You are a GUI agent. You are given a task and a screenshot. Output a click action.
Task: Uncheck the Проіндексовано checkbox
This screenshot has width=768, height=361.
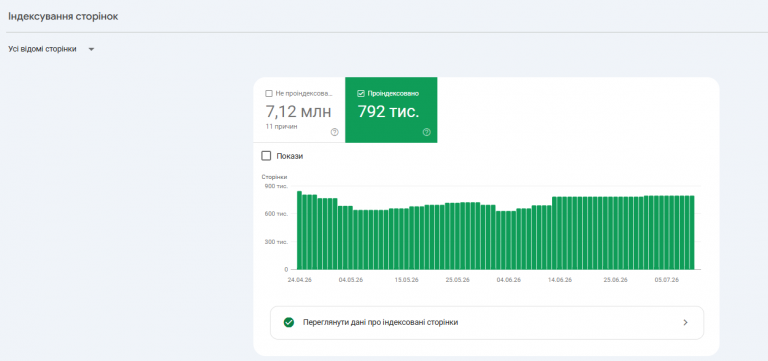[x=361, y=94]
